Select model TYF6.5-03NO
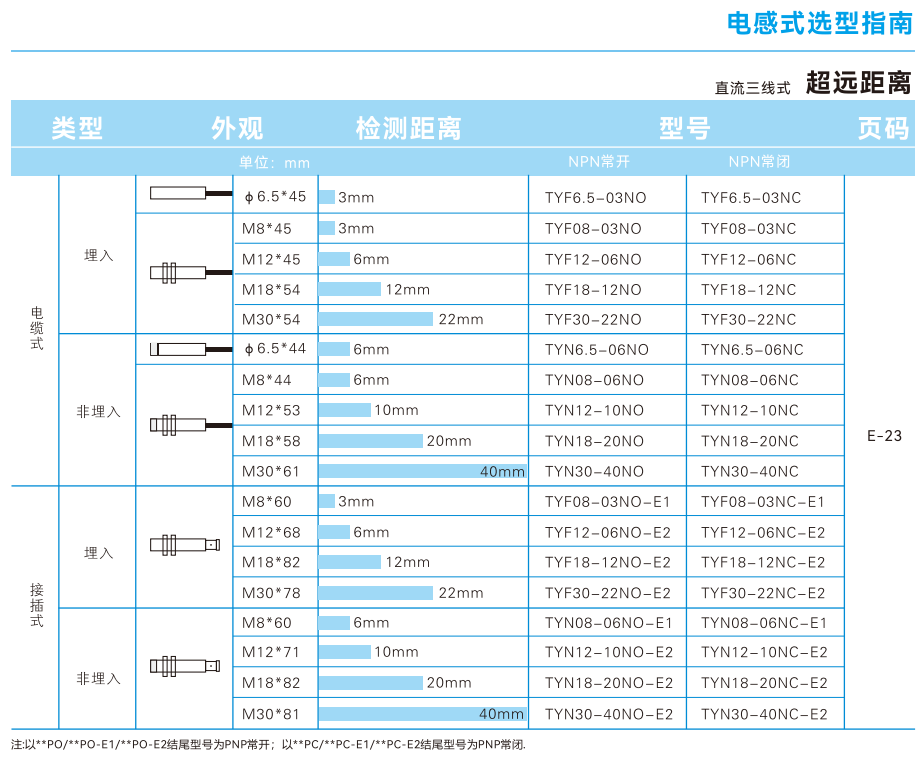 [595, 198]
